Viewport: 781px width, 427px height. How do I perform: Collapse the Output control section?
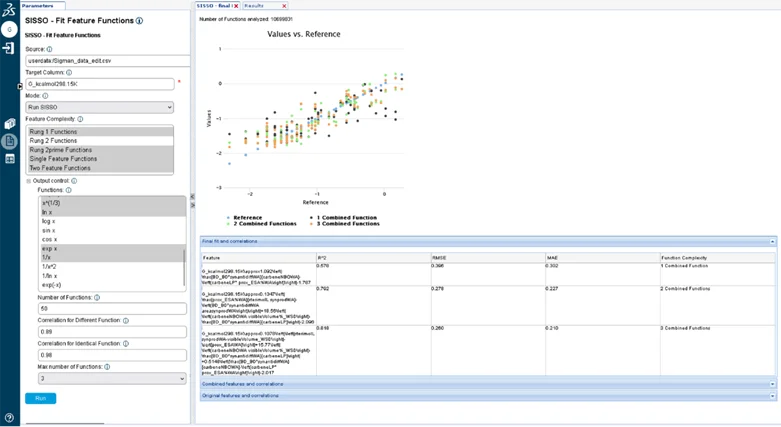(29, 181)
